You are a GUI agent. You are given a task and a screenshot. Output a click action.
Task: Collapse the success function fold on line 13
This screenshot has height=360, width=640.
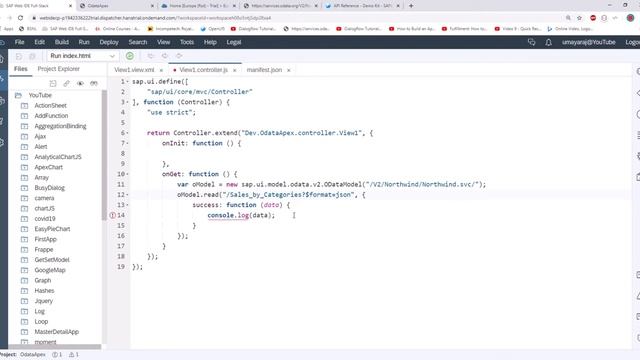tap(127, 205)
